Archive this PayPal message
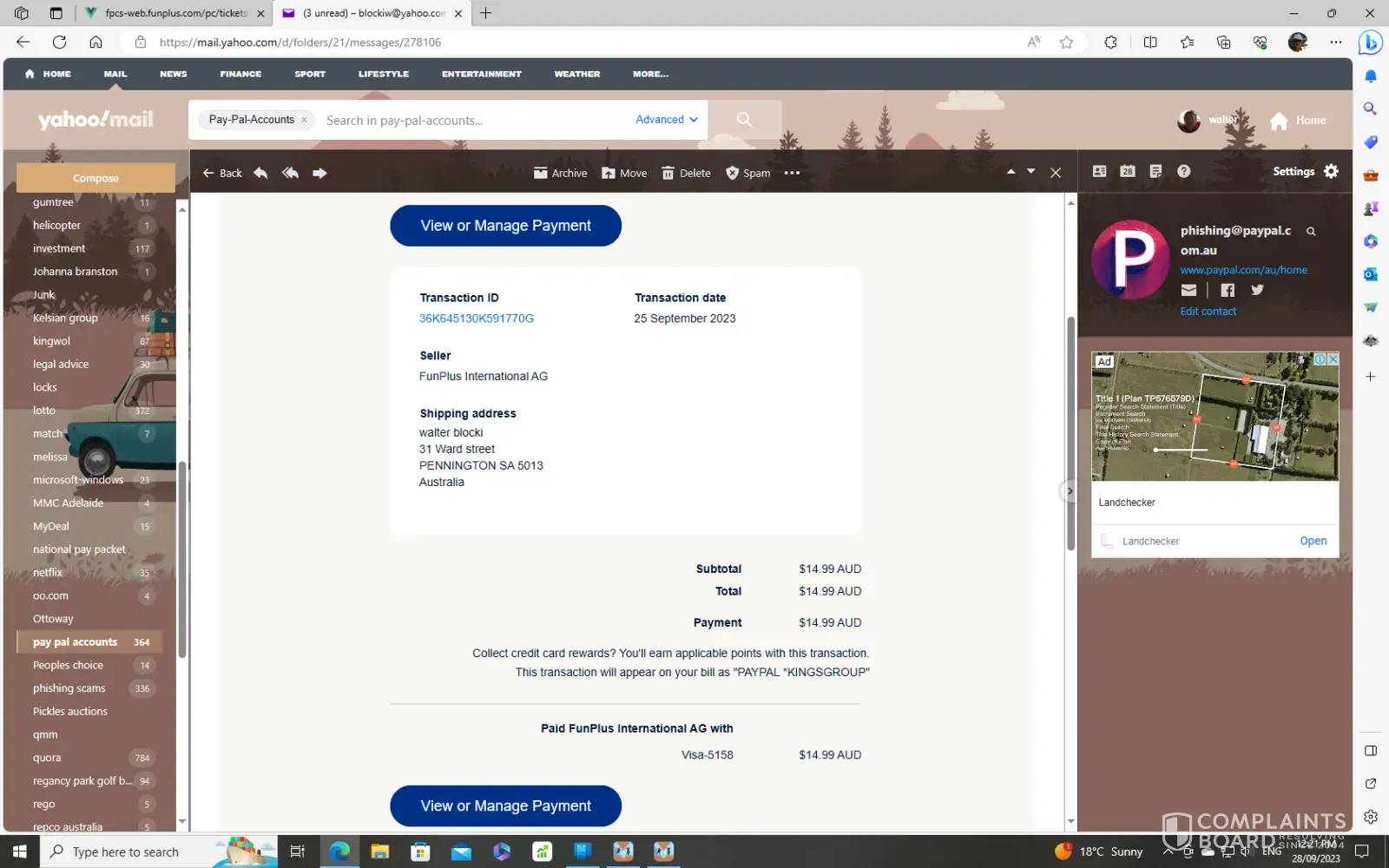 pyautogui.click(x=560, y=173)
